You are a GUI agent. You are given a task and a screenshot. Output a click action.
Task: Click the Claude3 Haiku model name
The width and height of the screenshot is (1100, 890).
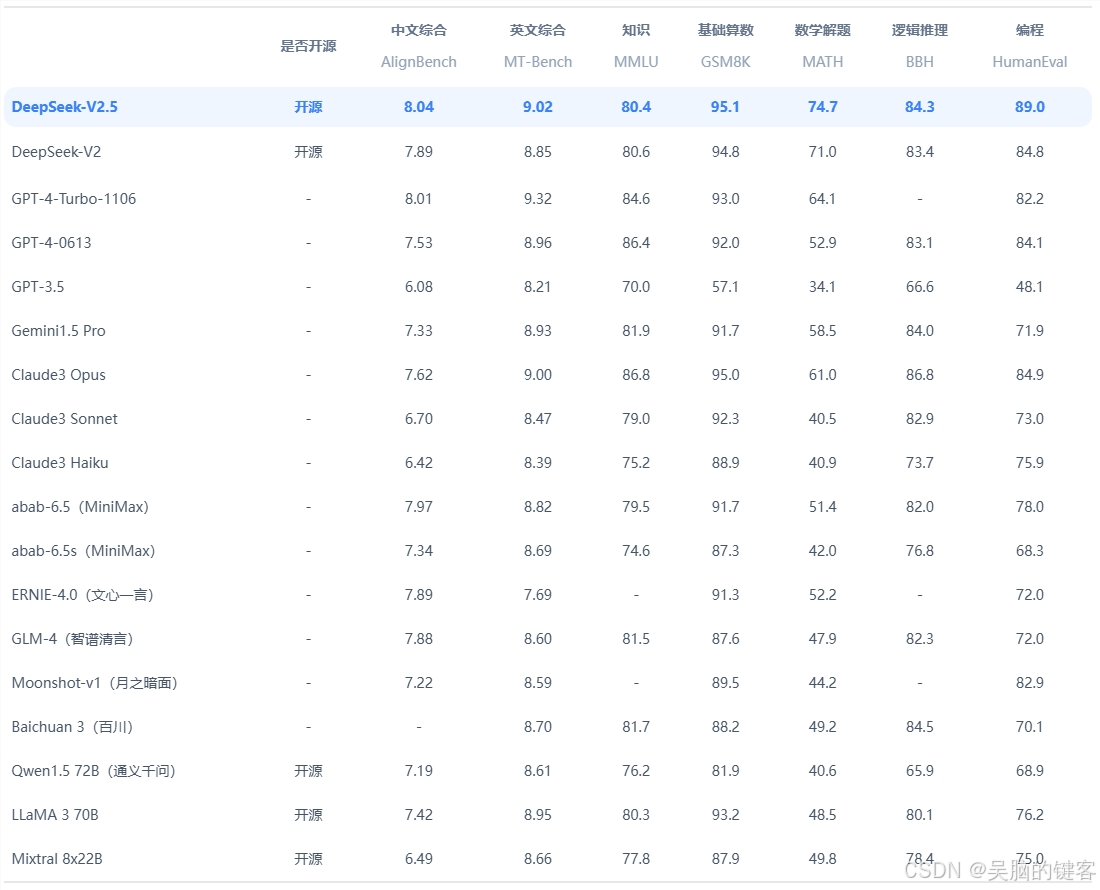[x=60, y=463]
